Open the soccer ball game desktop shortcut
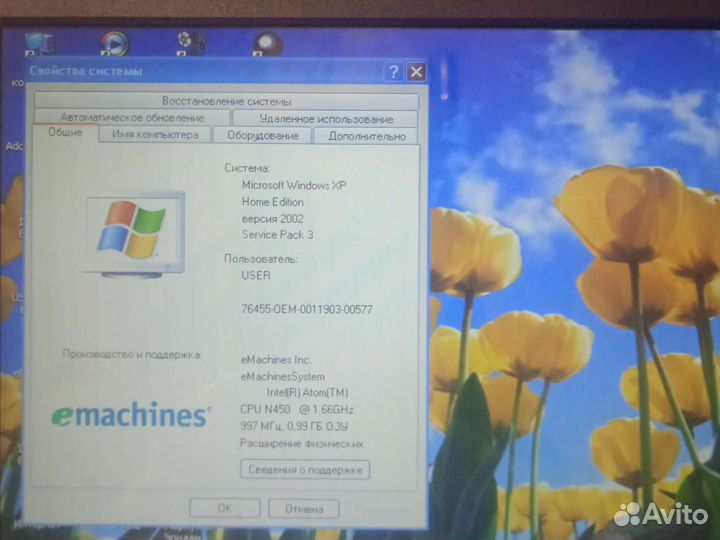 191,44
